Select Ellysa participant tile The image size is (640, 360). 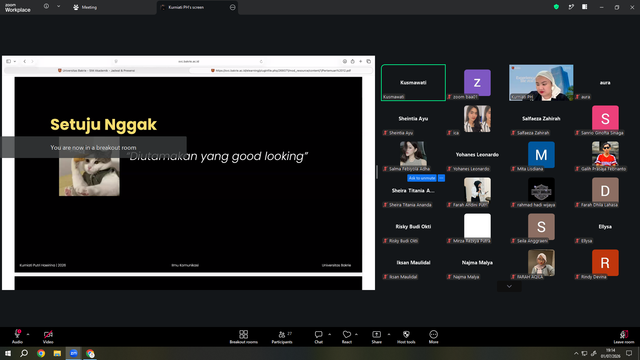click(605, 226)
